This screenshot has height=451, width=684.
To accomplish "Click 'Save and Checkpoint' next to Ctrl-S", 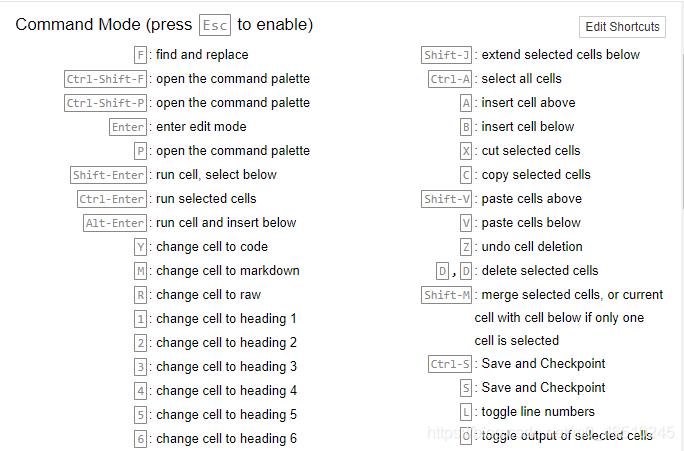I will [543, 364].
